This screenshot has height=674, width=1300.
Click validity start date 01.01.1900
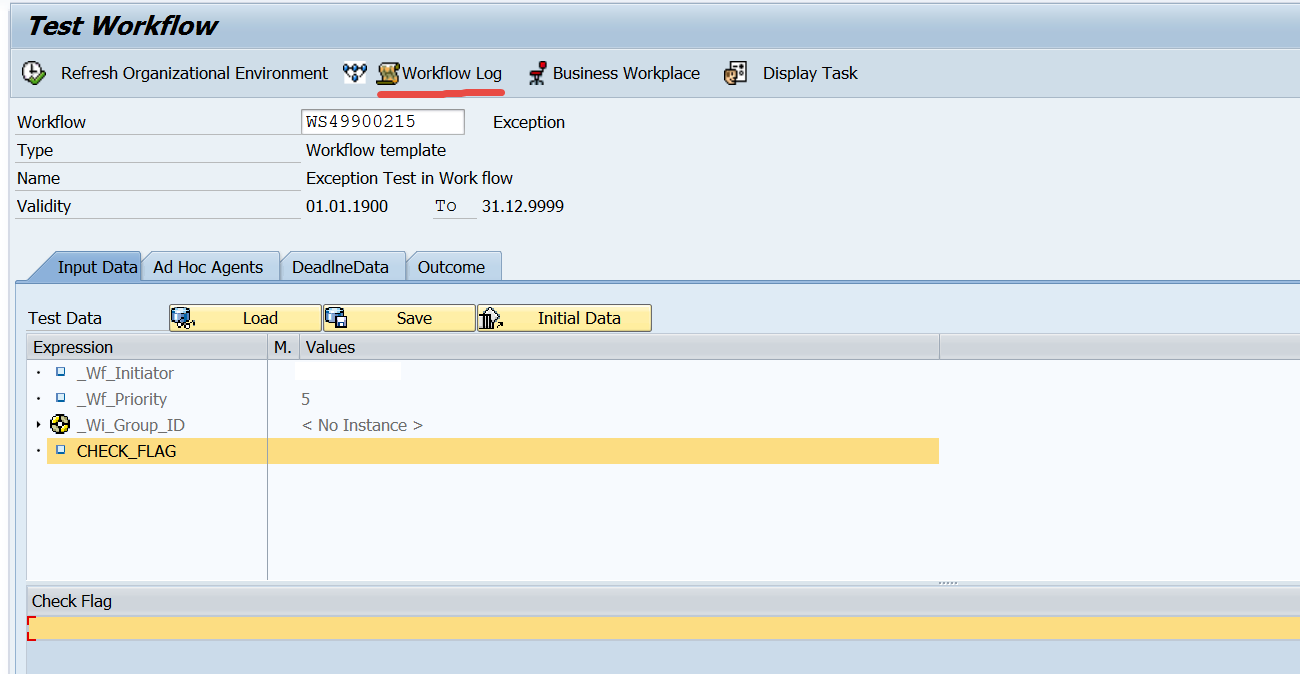point(347,206)
